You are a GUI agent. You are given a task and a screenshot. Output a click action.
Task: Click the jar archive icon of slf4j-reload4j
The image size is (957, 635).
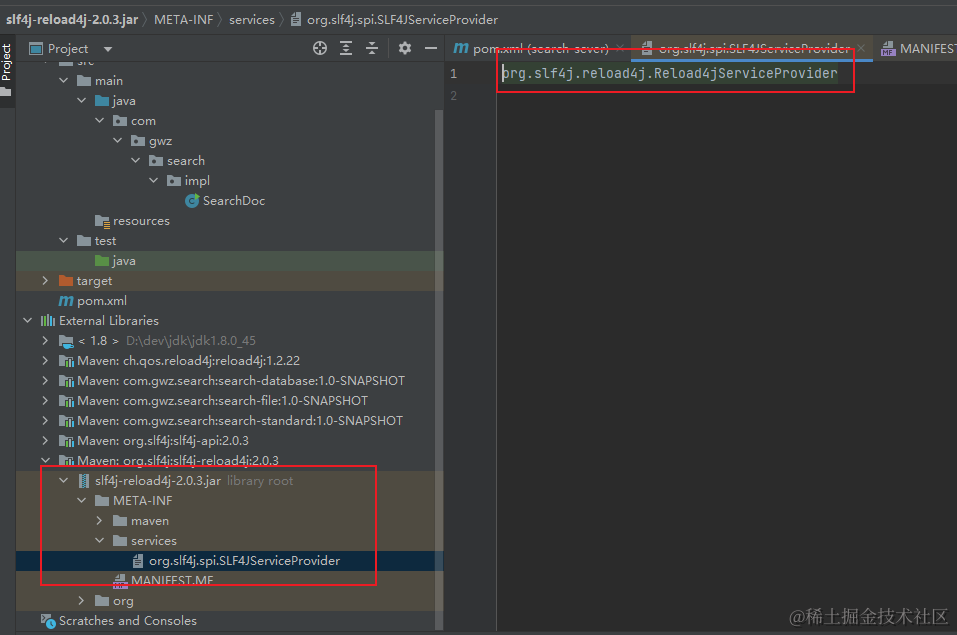click(x=84, y=481)
